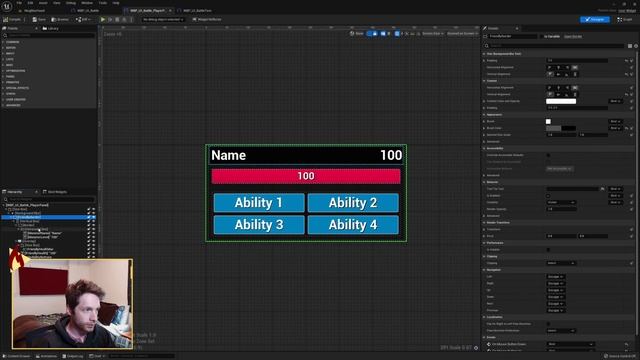Open the Content Color and Opacity swatch
Image resolution: width=640 pixels, height=360 pixels.
click(561, 101)
